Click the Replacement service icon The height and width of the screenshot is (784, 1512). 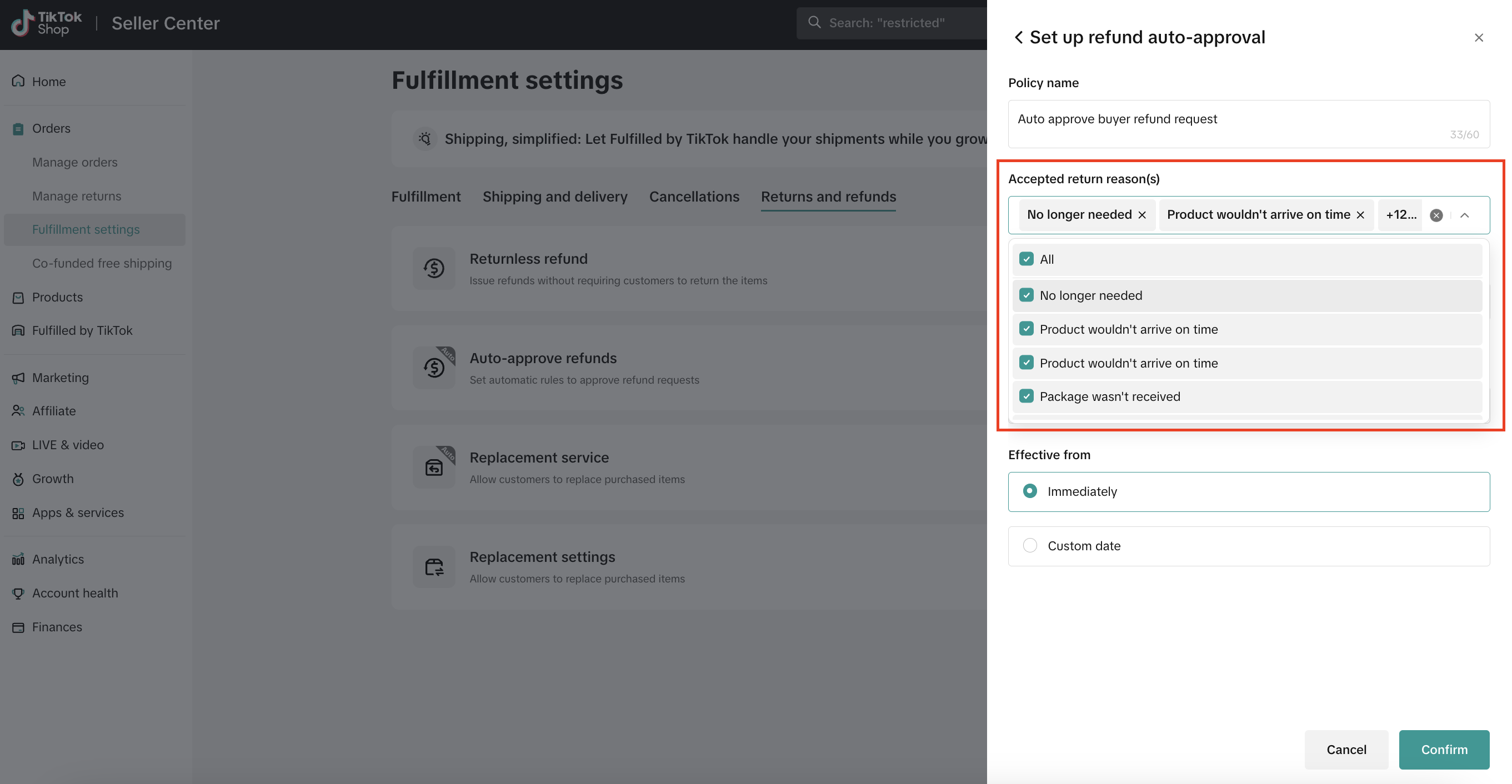[434, 467]
